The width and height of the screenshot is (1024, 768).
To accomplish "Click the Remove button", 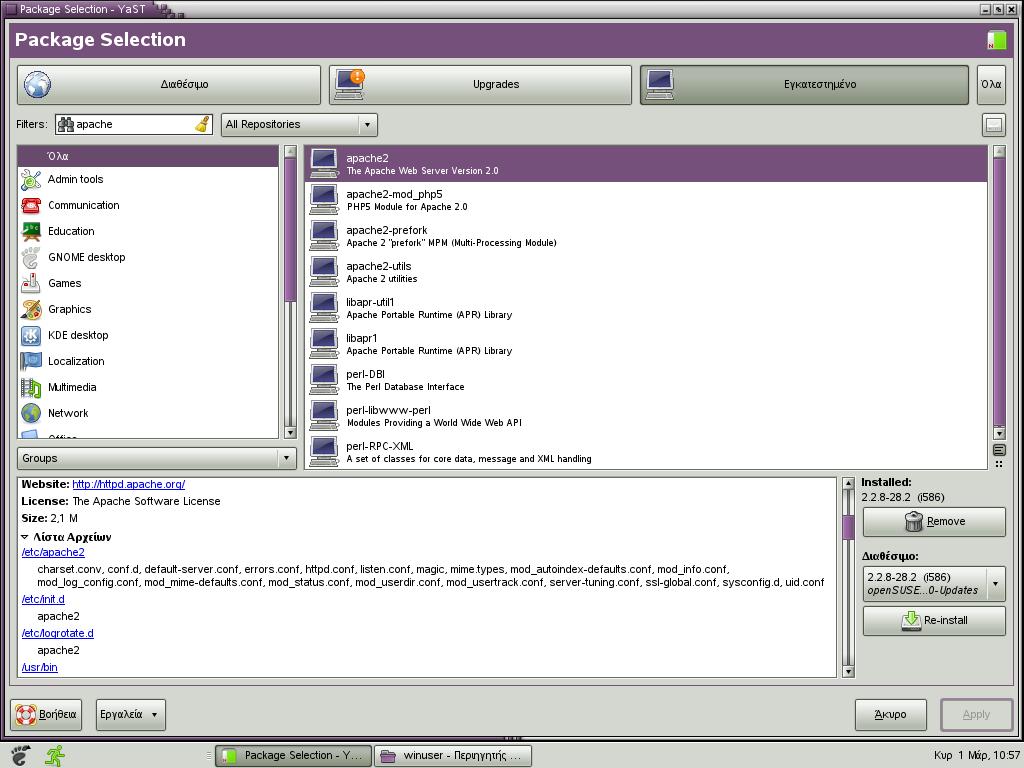I will coord(935,521).
